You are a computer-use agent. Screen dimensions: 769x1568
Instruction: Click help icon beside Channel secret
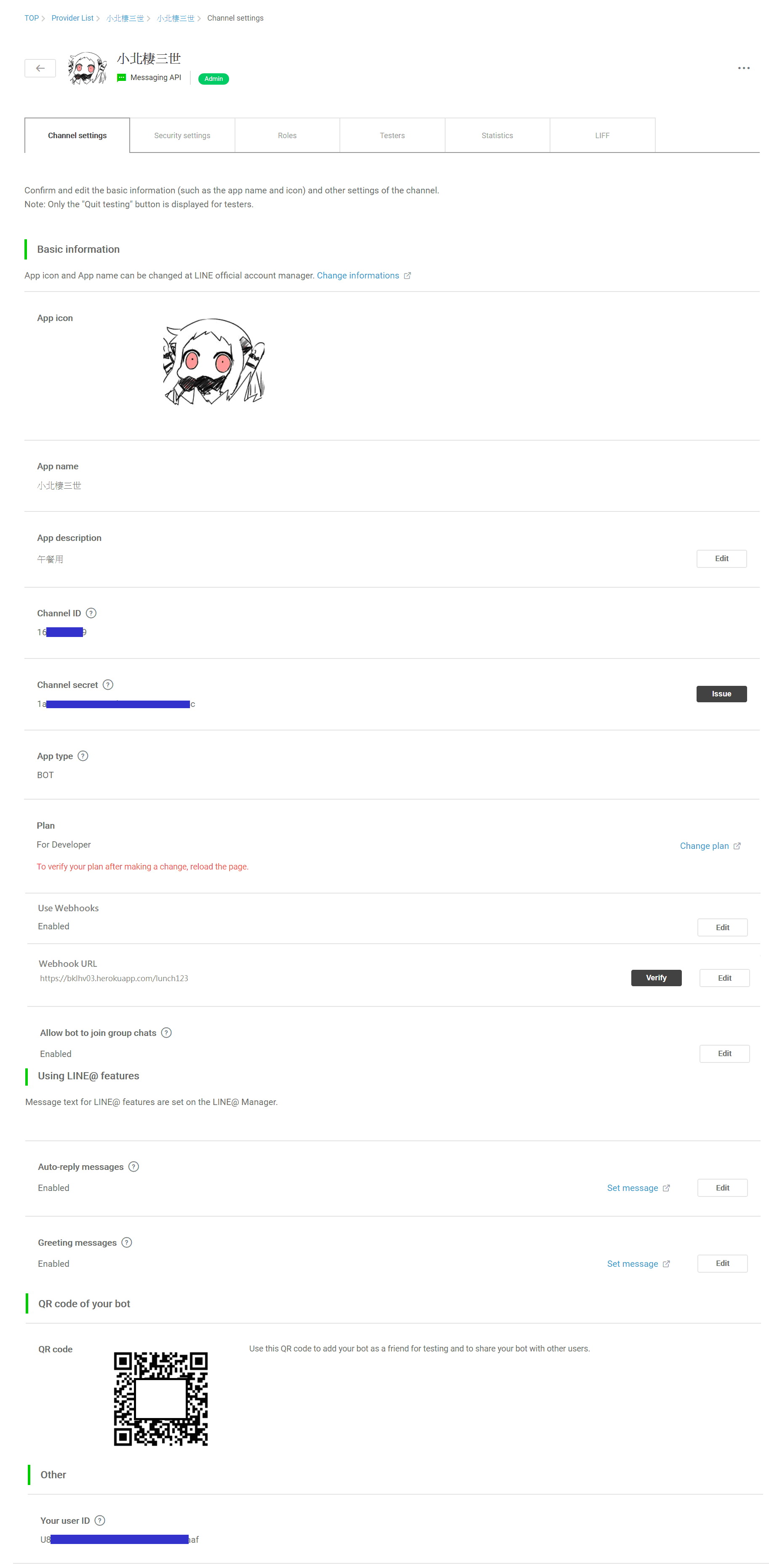[x=108, y=685]
